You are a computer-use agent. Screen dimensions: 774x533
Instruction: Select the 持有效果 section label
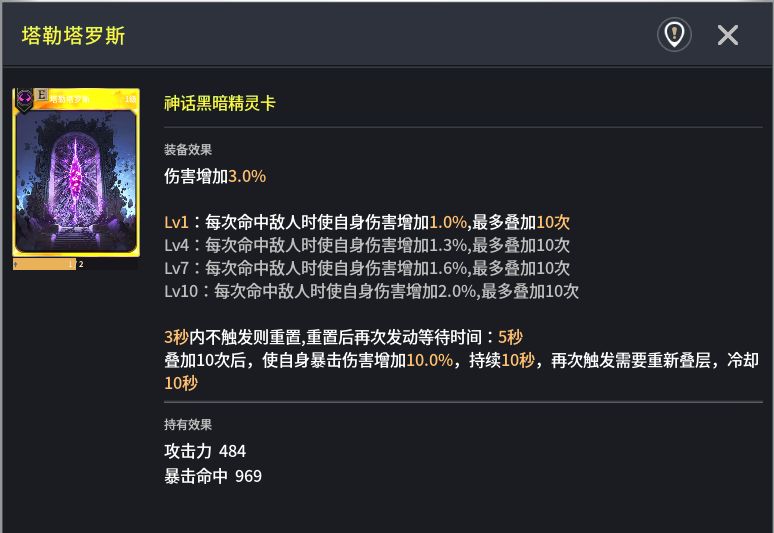point(188,424)
